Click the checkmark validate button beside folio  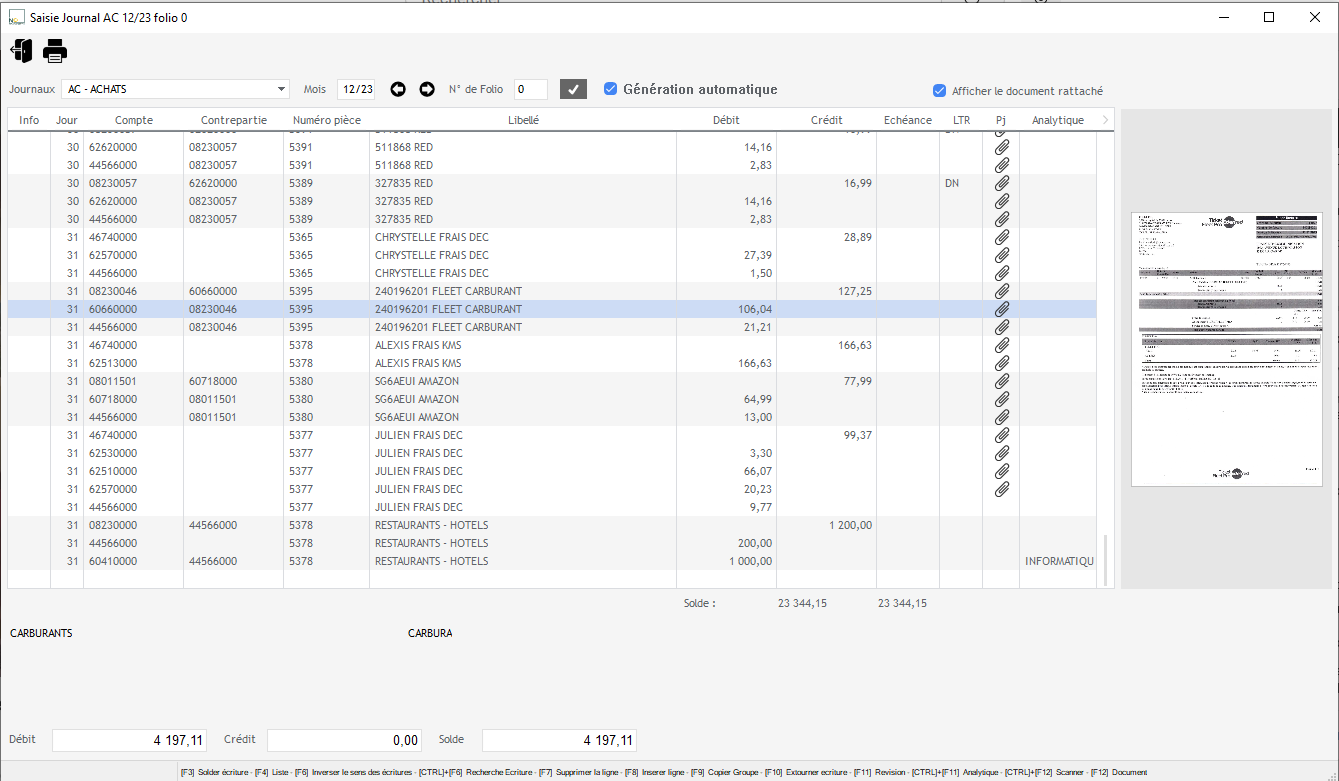573,89
